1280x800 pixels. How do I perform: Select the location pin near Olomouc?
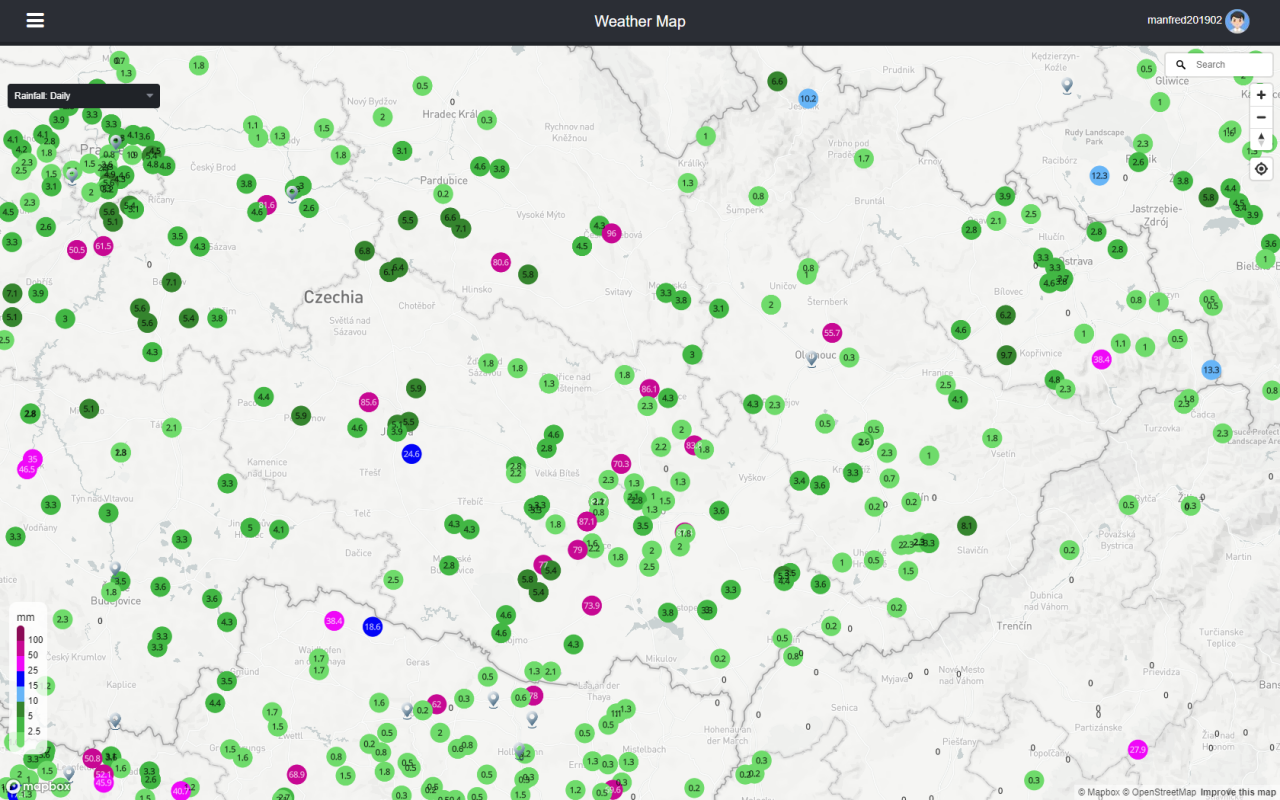(812, 359)
